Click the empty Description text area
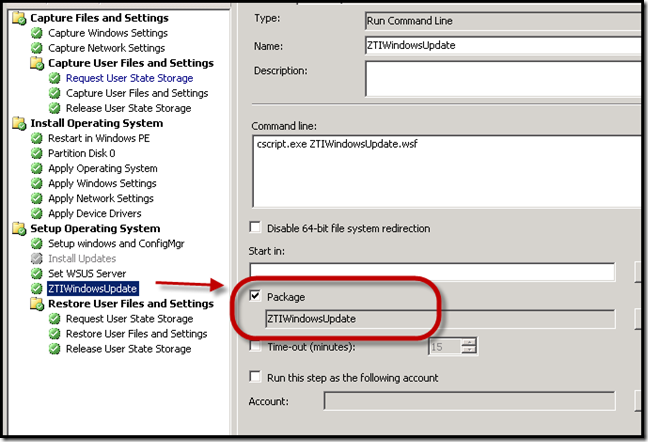Screen dimensions: 648x442 pyautogui.click(x=503, y=79)
